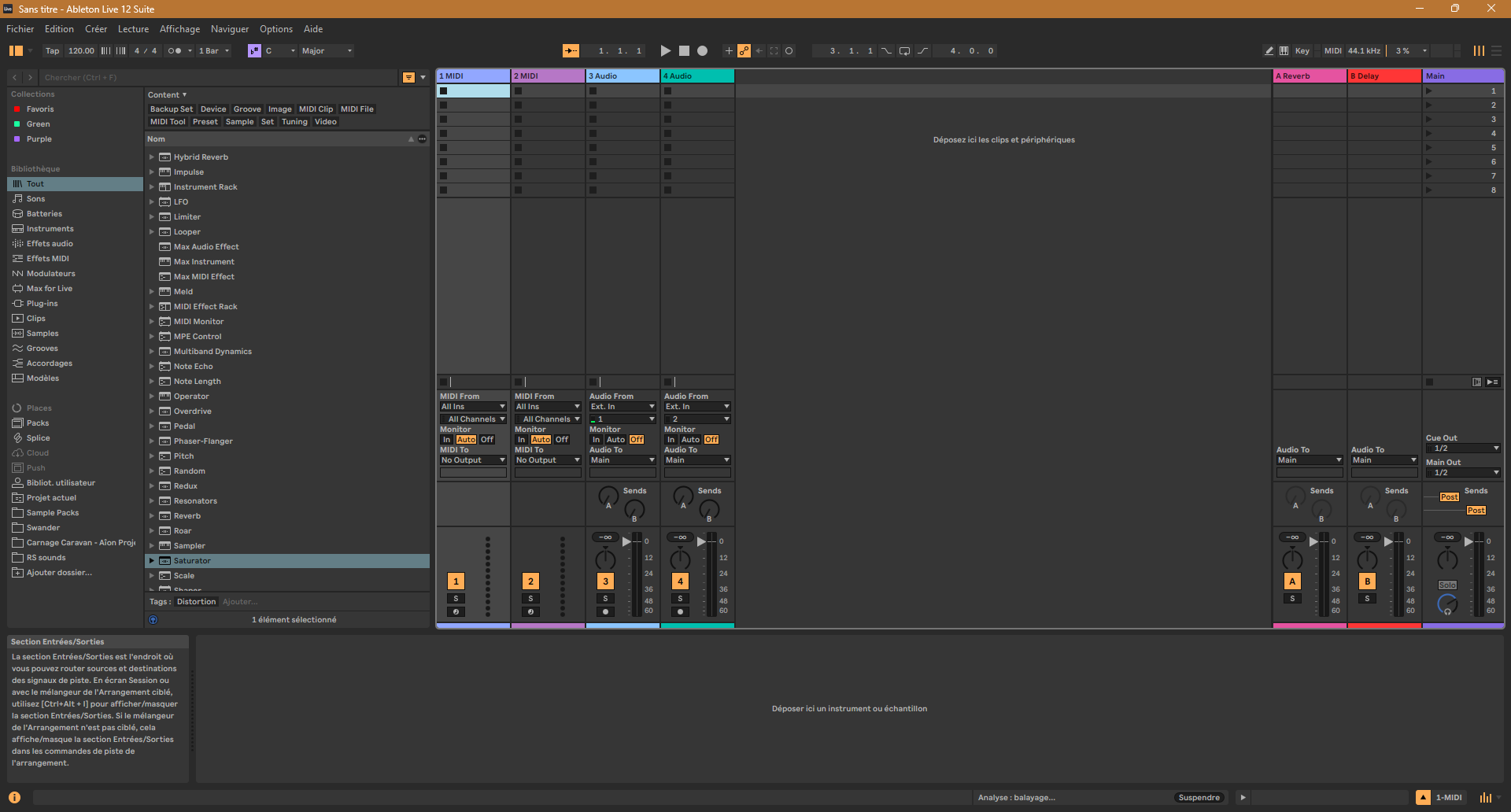Toggle the computer MIDI keyboard icon
Screen dimensions: 1511x812
(1284, 51)
